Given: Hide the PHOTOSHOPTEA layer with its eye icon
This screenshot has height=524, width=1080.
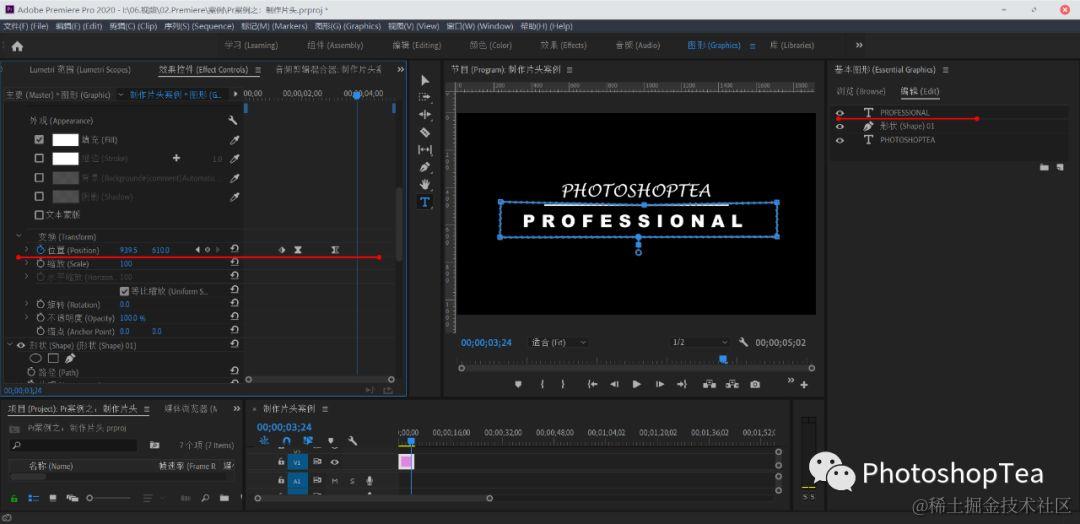Looking at the screenshot, I should [x=840, y=140].
